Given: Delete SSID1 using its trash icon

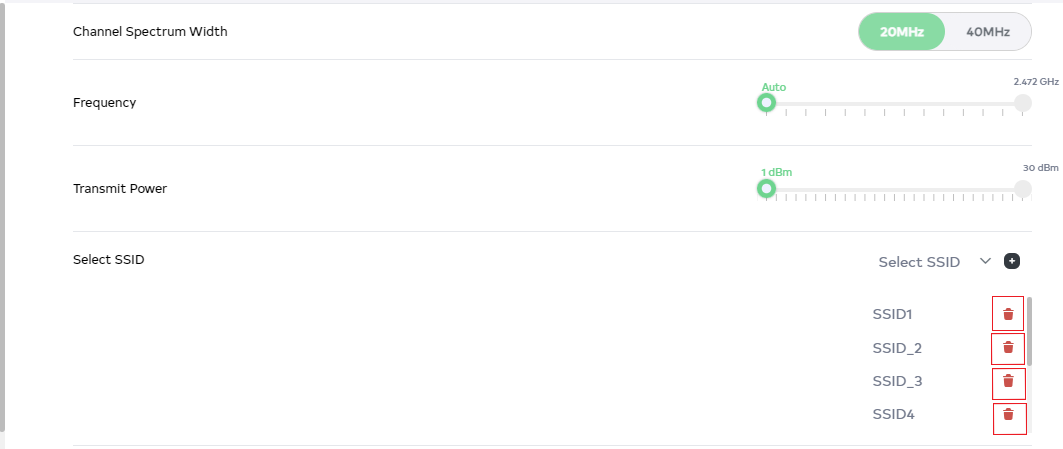Looking at the screenshot, I should (1008, 314).
